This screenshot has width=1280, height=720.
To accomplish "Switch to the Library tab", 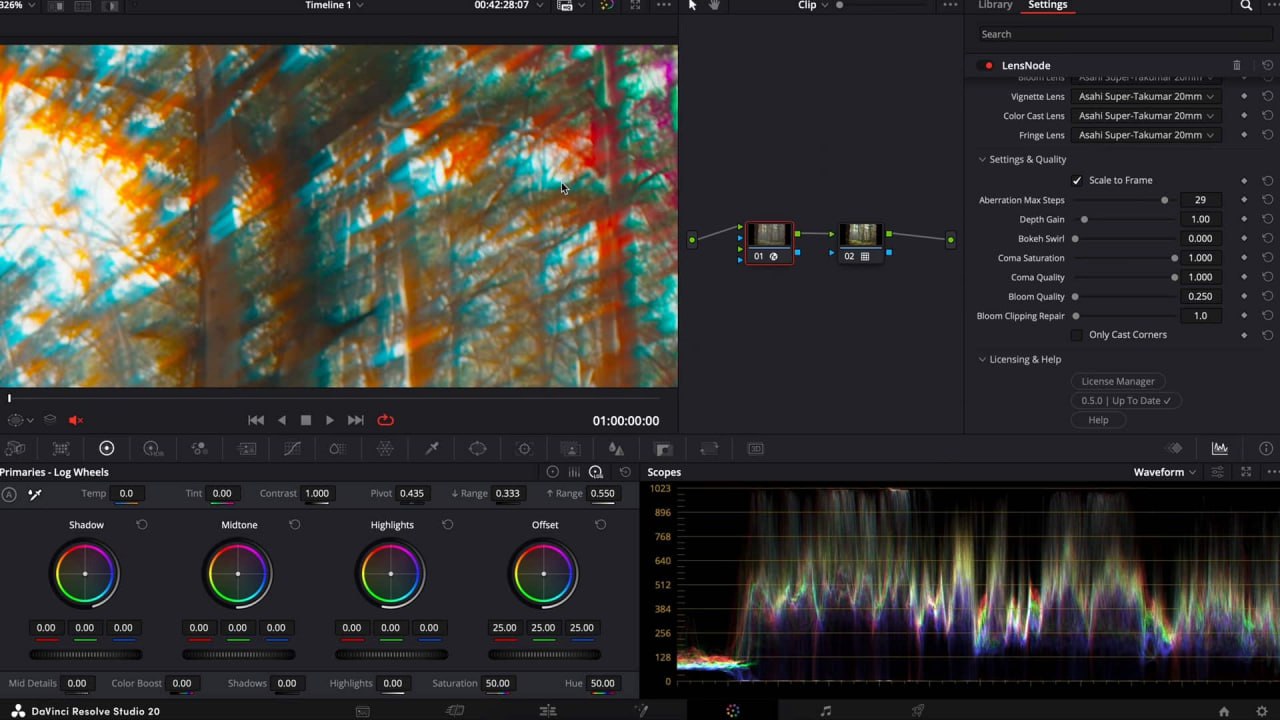I will pos(995,5).
